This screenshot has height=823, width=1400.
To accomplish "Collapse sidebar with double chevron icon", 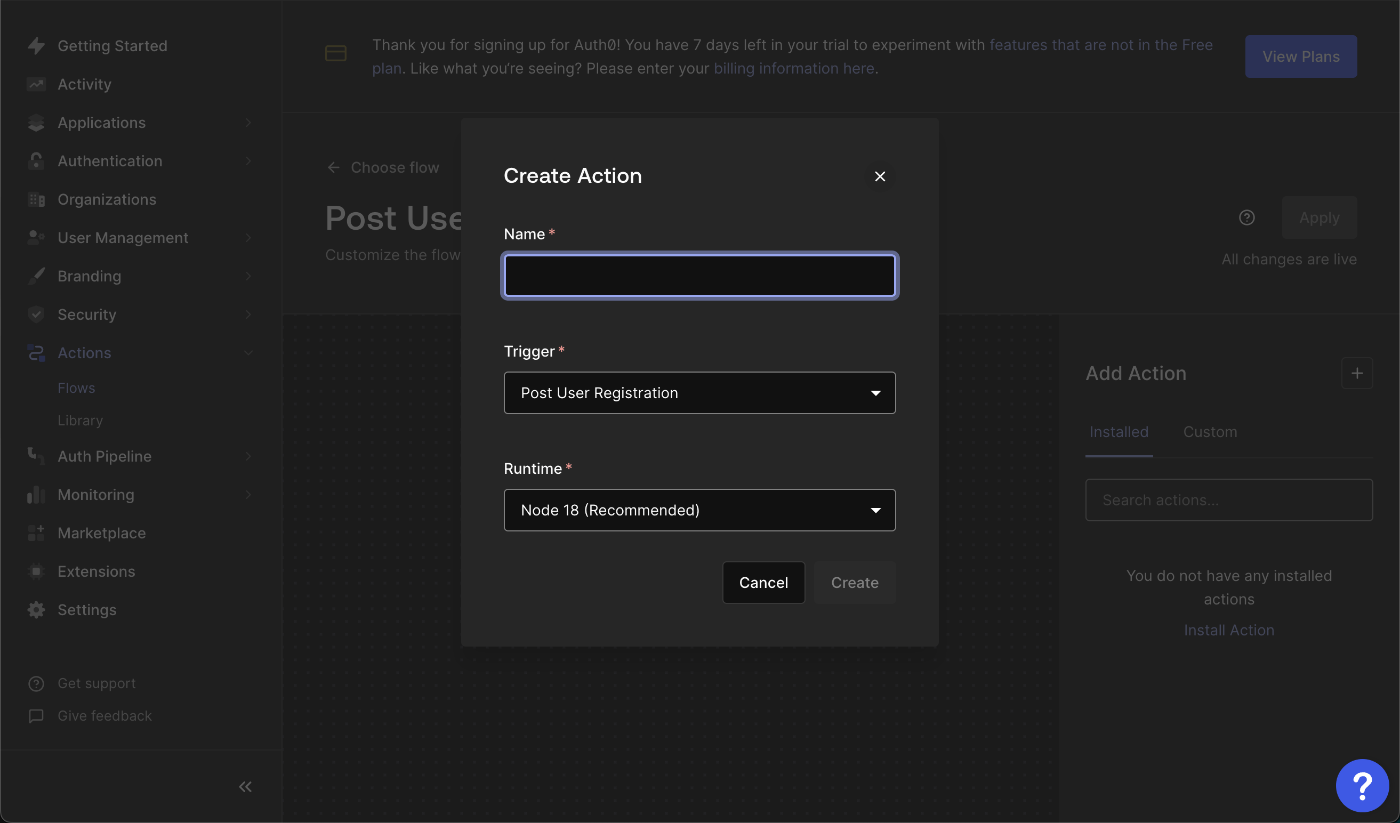I will point(245,787).
